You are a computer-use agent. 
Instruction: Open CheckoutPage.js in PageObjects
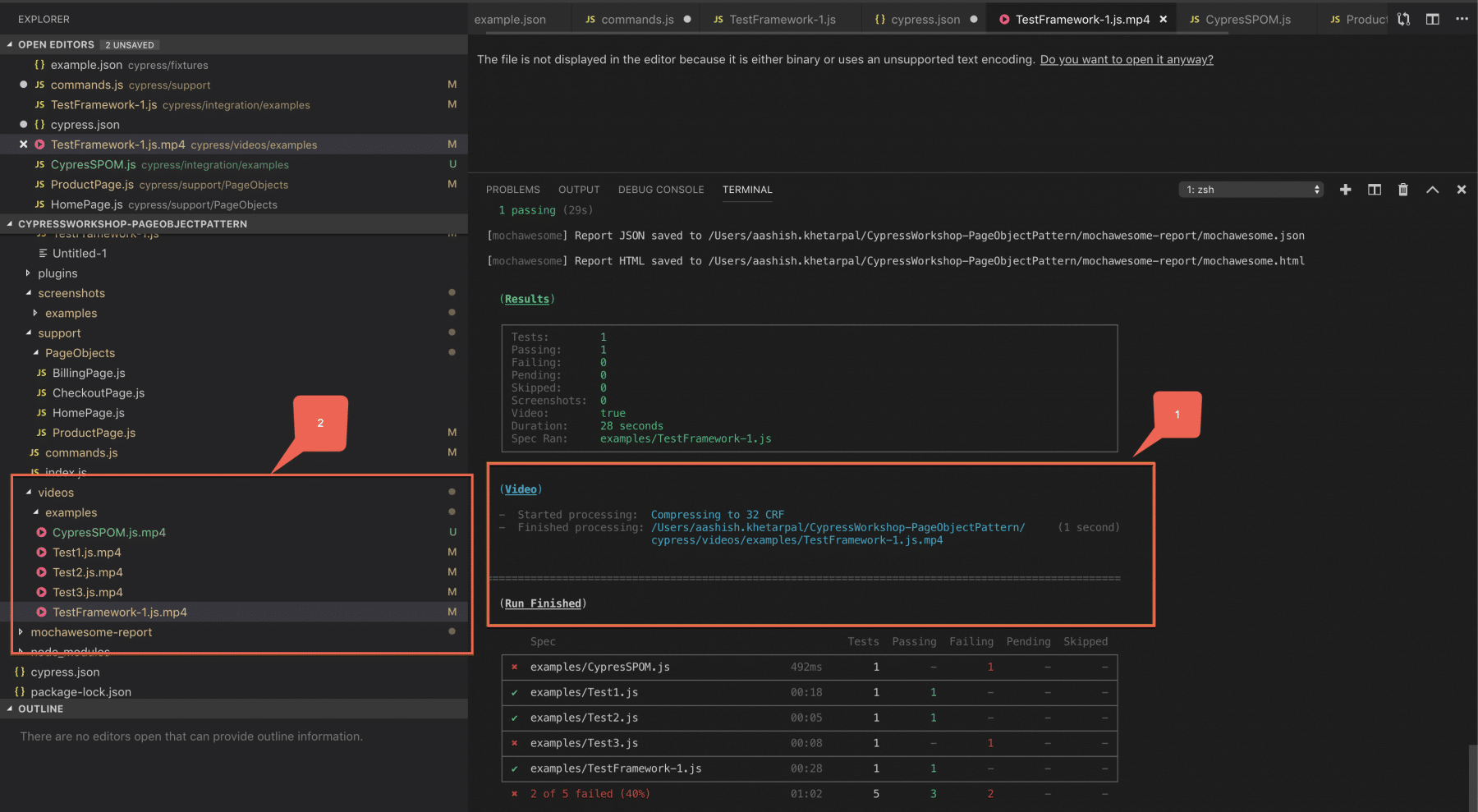99,393
